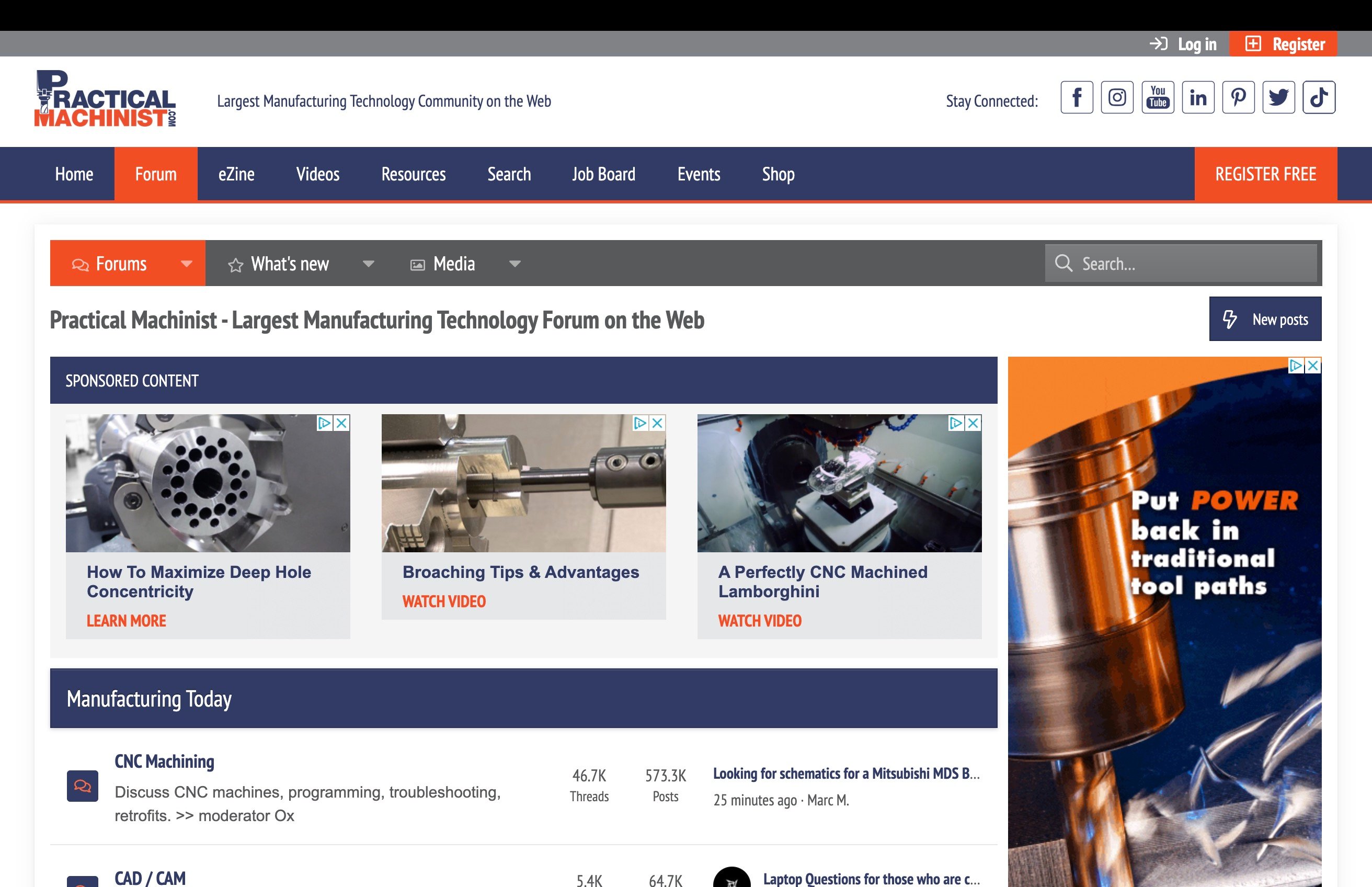Open the Search menu item
Screen dimensions: 1372x887
pos(509,174)
